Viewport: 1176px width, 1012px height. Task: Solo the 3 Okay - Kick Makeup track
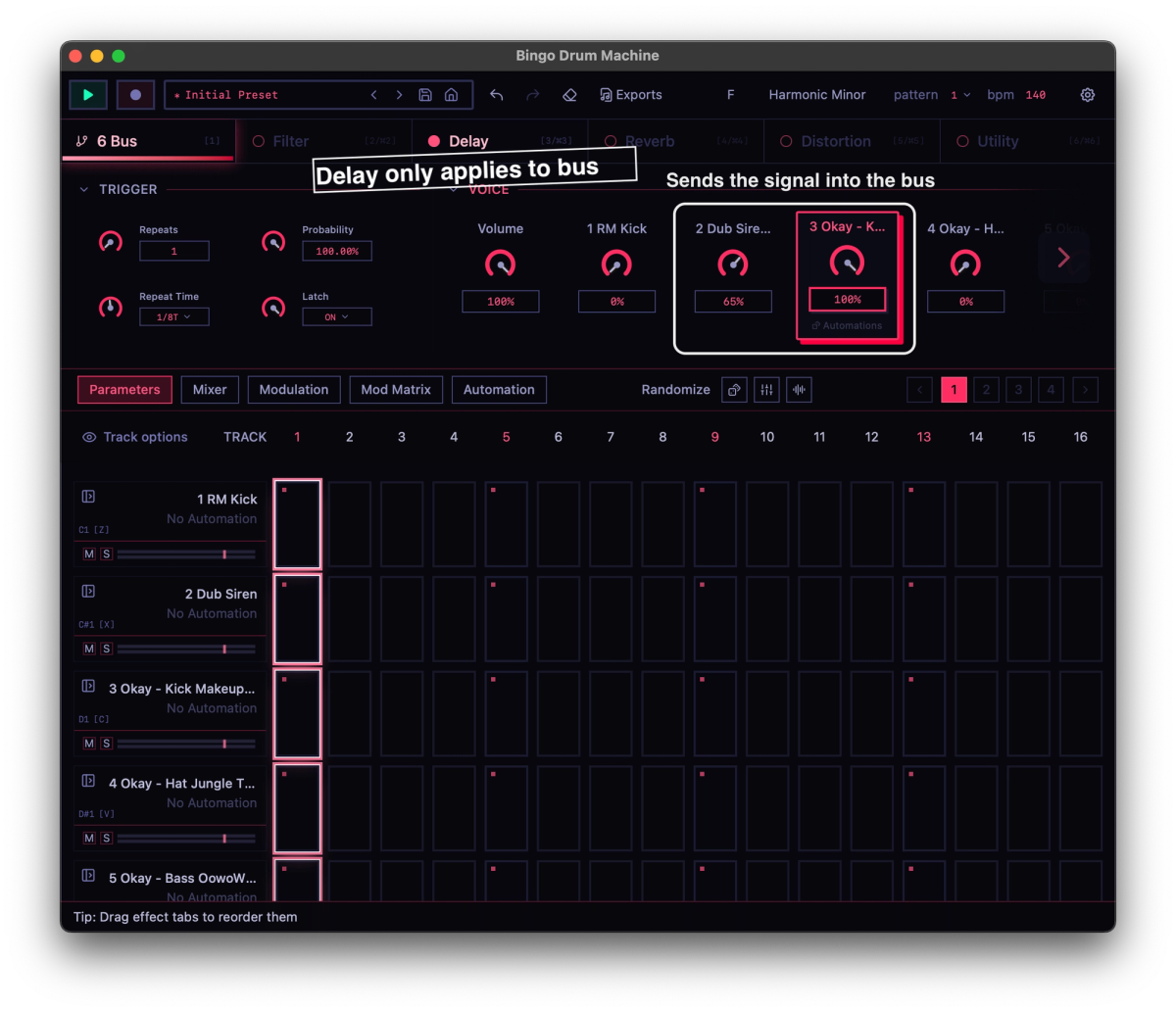pyautogui.click(x=107, y=744)
